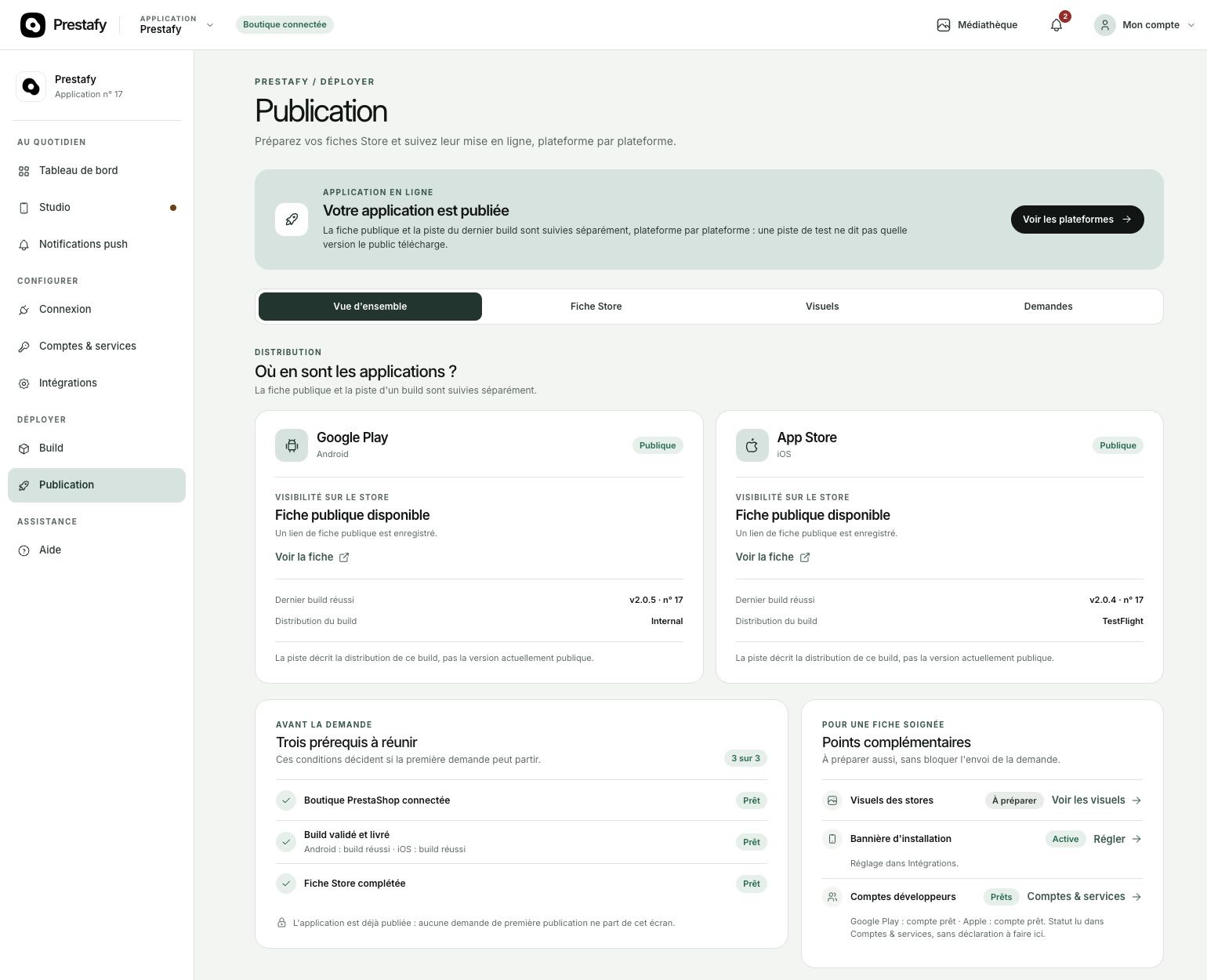
Task: Click the Visuels des stores image icon
Action: pos(832,800)
